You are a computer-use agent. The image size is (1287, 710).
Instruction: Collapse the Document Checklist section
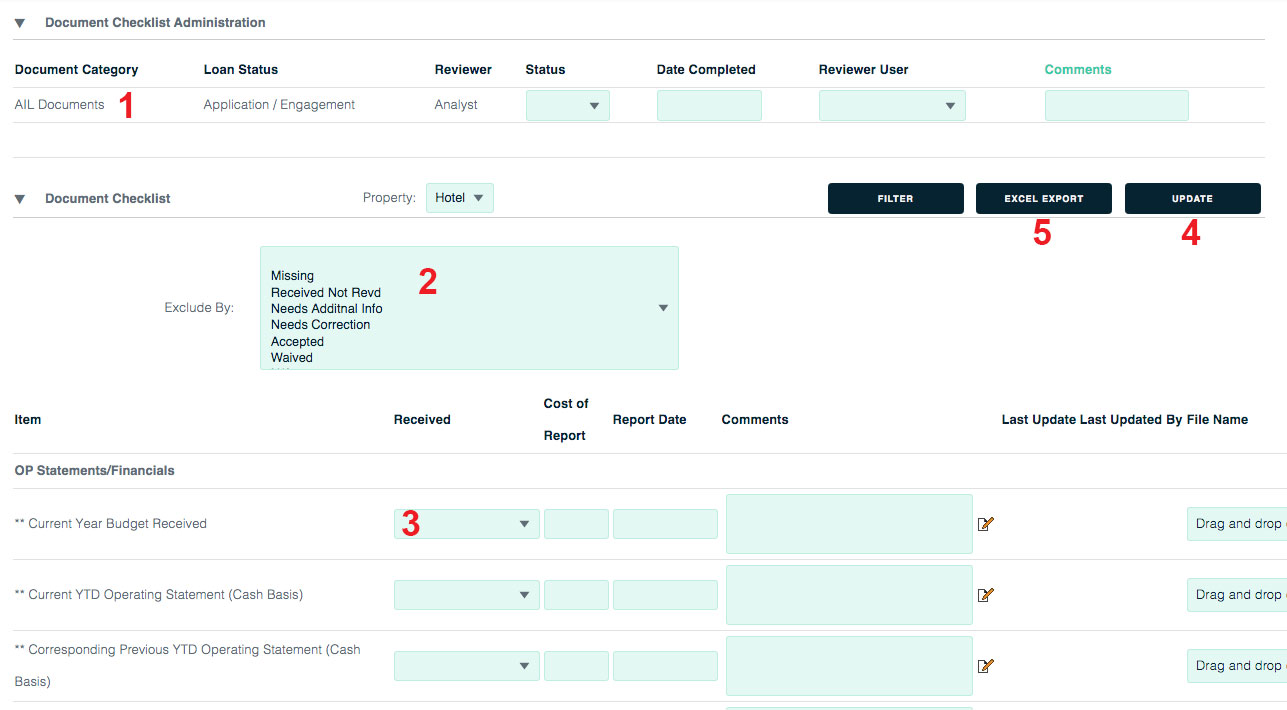click(x=20, y=199)
